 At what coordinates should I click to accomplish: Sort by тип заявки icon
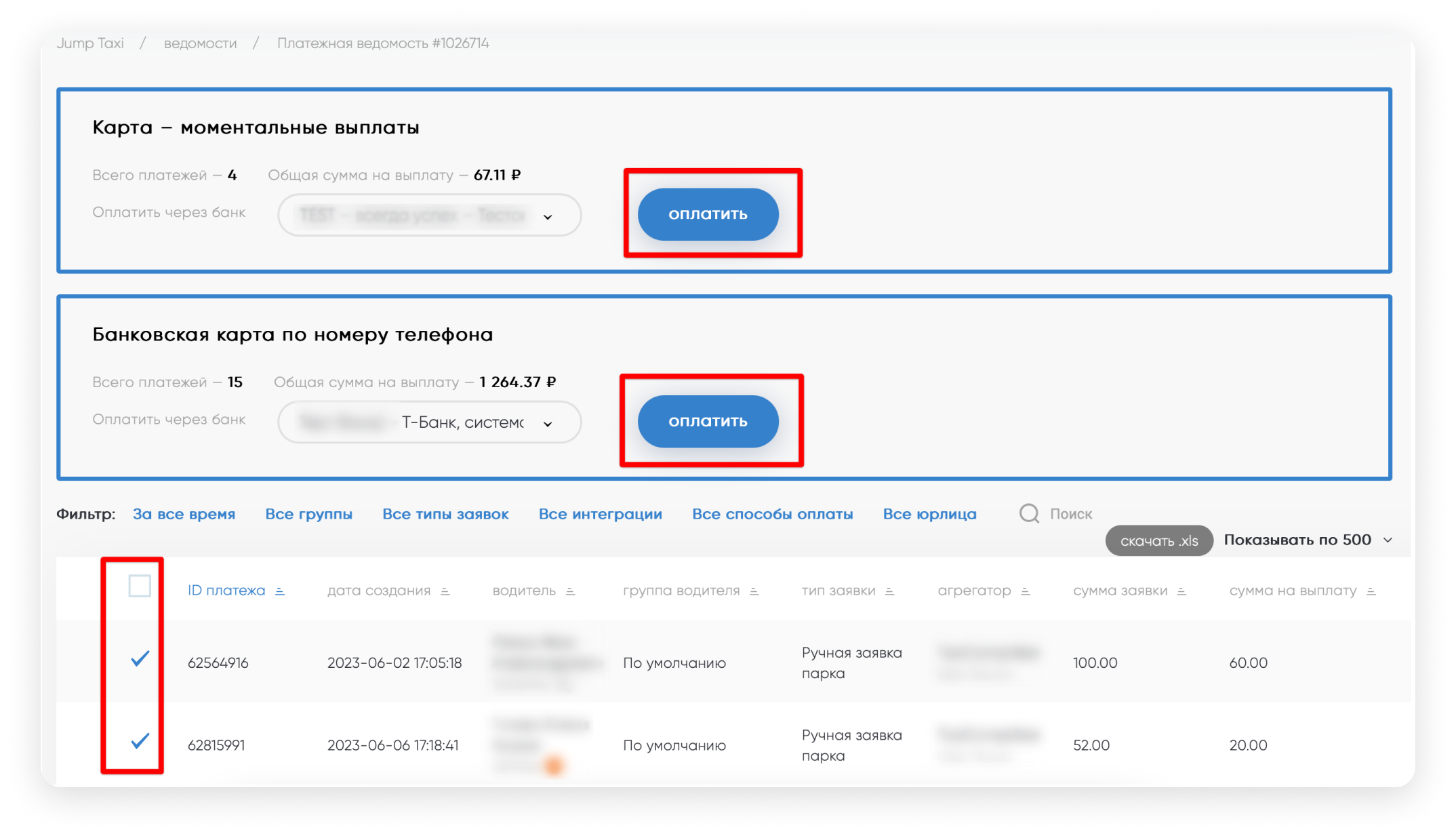pos(890,592)
